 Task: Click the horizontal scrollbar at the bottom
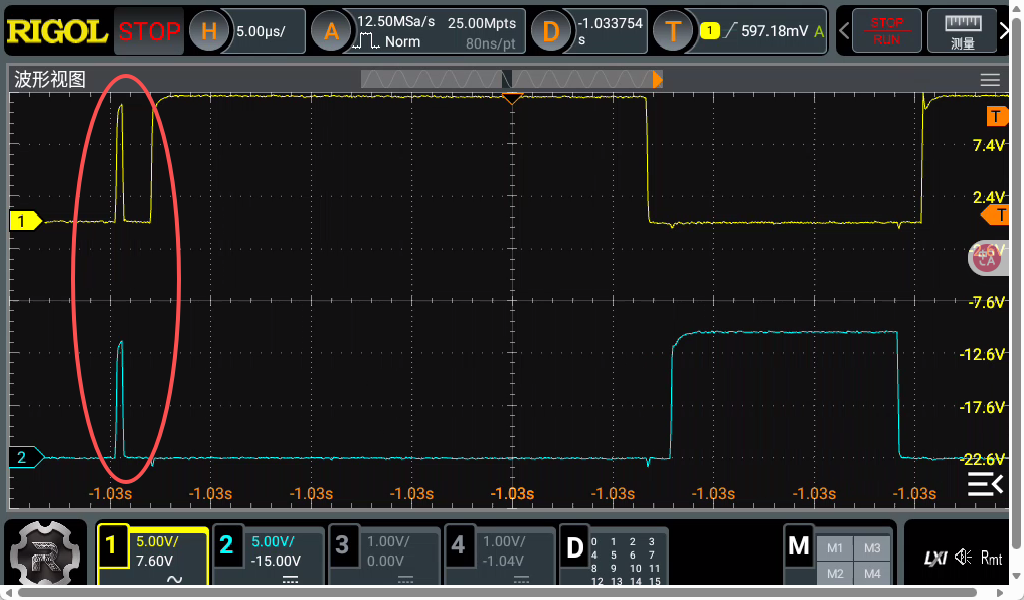[x=512, y=592]
